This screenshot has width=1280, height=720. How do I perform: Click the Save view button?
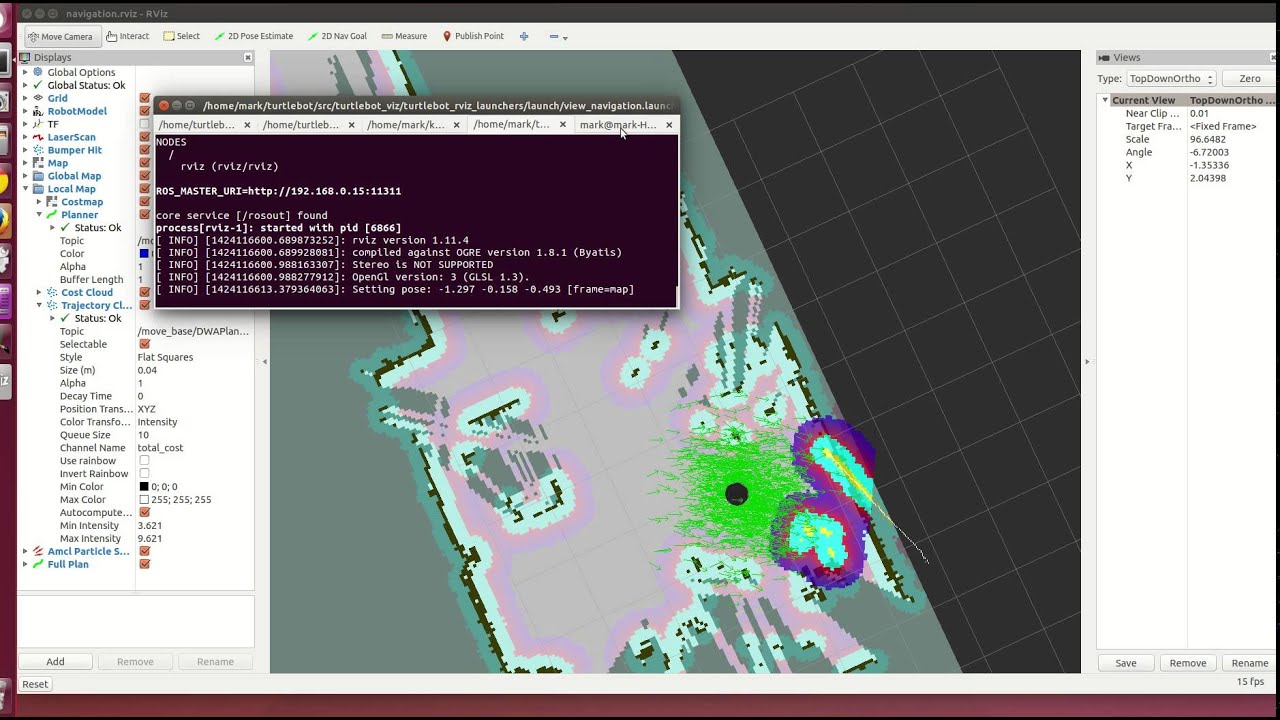tap(1126, 663)
